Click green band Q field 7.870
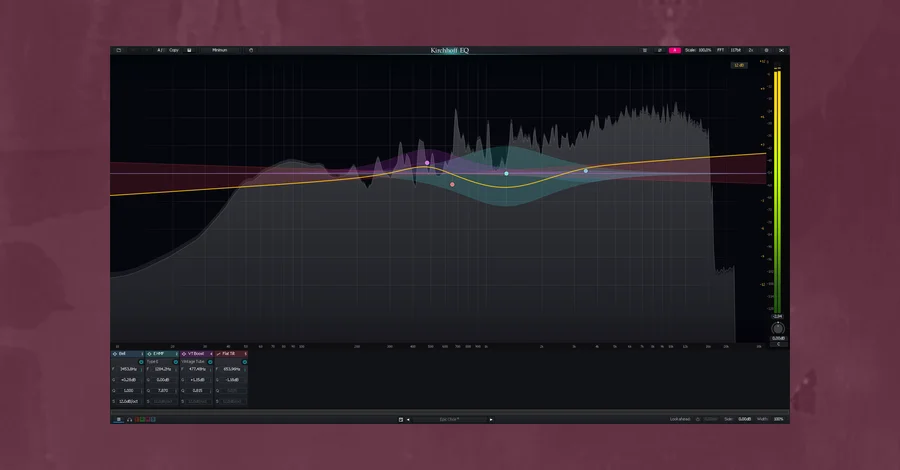 click(x=163, y=391)
